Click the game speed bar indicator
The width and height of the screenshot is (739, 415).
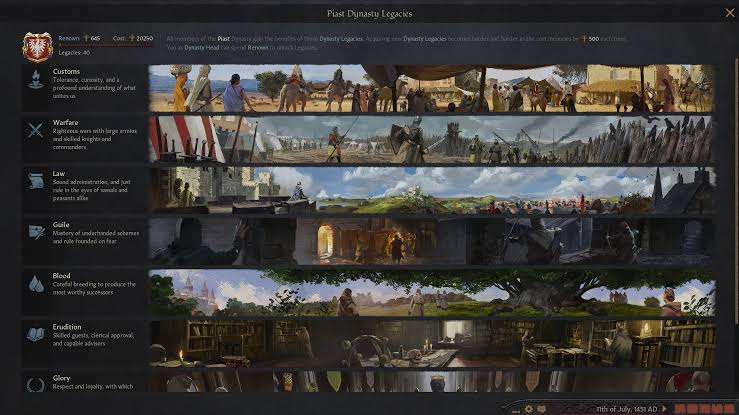click(704, 408)
